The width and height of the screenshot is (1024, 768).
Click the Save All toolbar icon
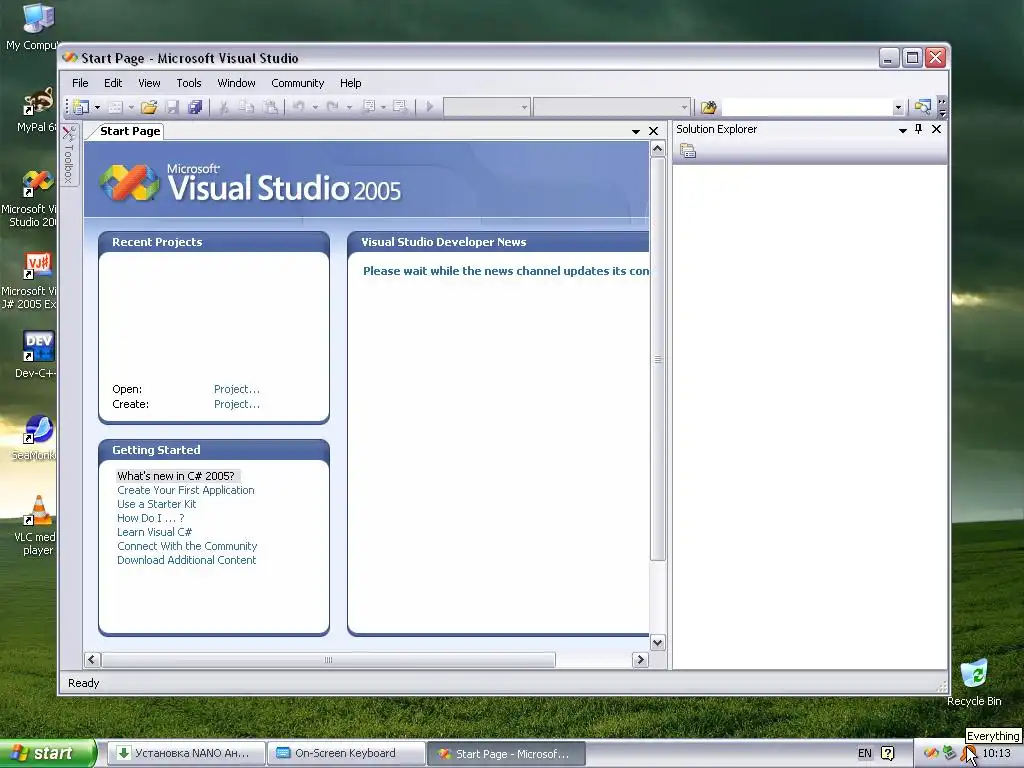[x=195, y=106]
